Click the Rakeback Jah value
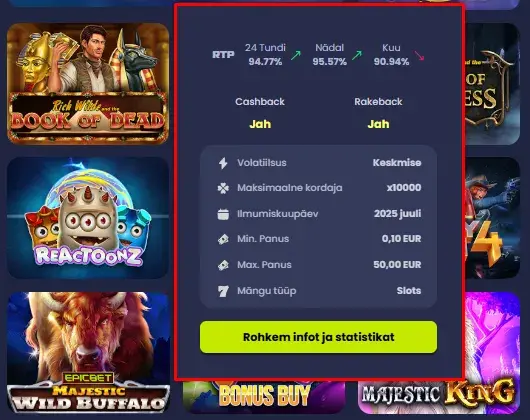The width and height of the screenshot is (530, 420). (x=378, y=124)
